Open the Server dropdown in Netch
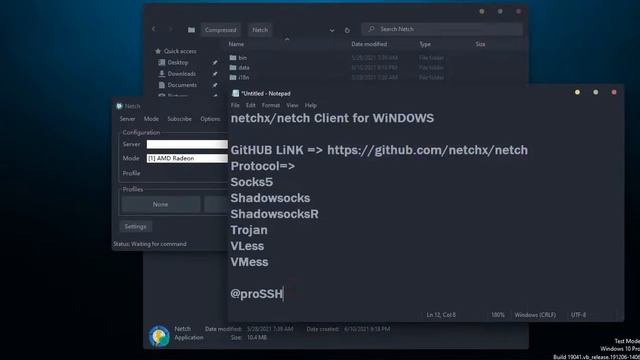Viewport: 640px width, 360px height. click(187, 144)
